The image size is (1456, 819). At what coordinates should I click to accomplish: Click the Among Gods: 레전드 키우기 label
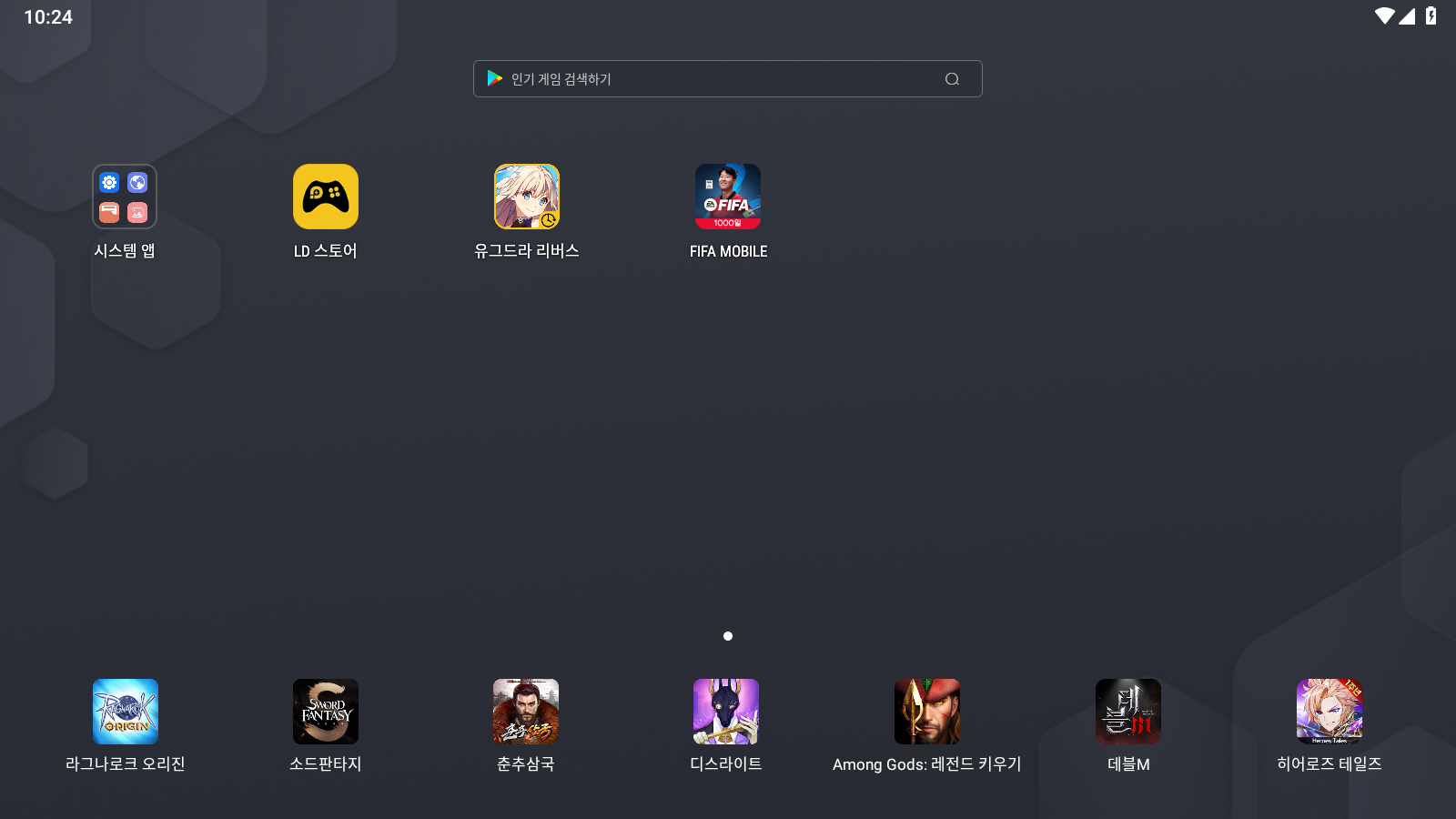[x=927, y=764]
